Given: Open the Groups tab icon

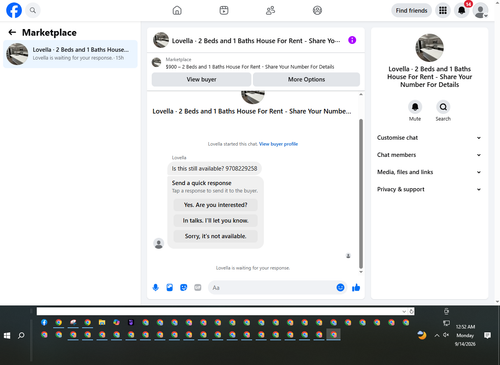Looking at the screenshot, I should pyautogui.click(x=317, y=11).
